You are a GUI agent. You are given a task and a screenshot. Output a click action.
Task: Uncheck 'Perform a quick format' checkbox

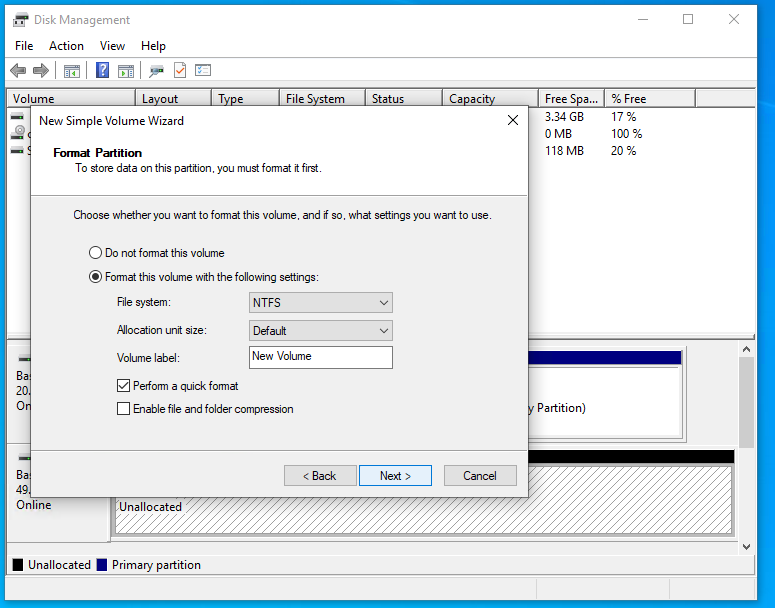coord(124,385)
